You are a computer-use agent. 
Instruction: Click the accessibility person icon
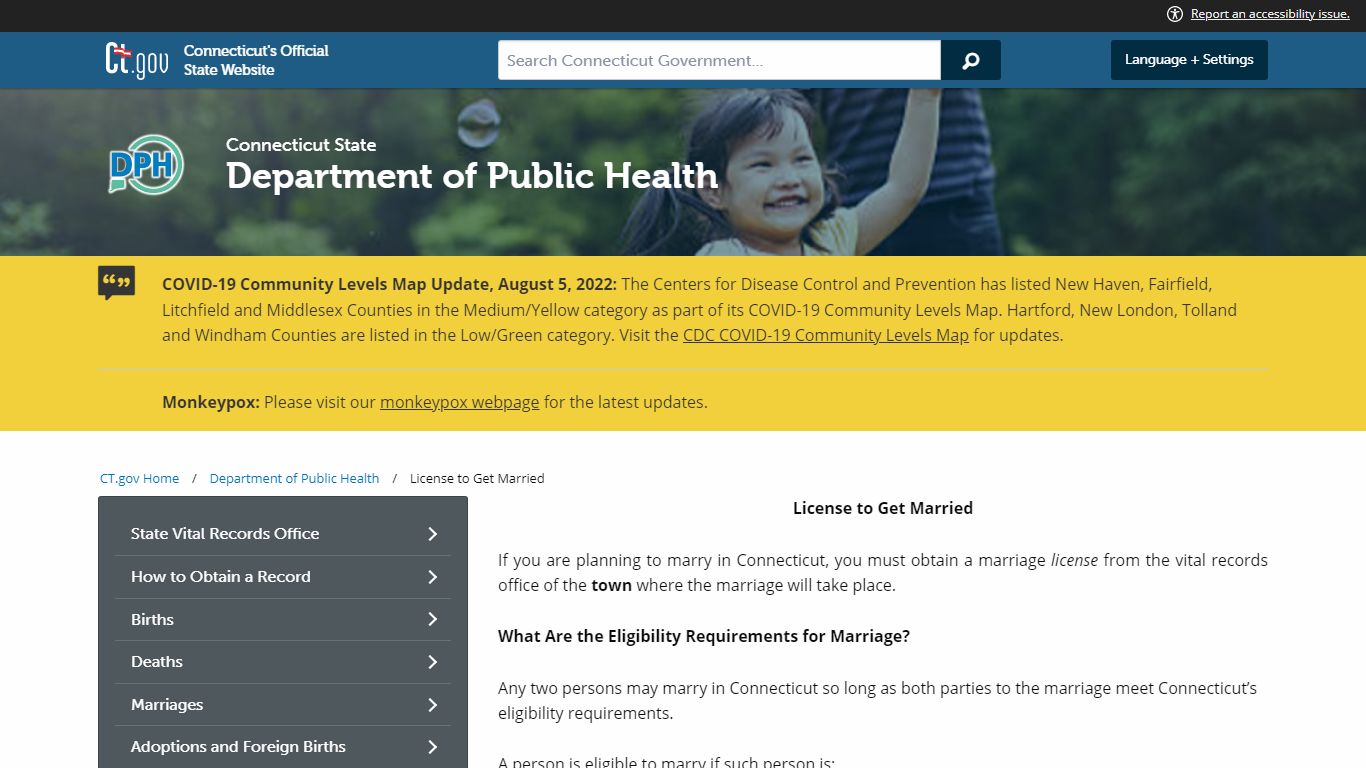pyautogui.click(x=1175, y=14)
